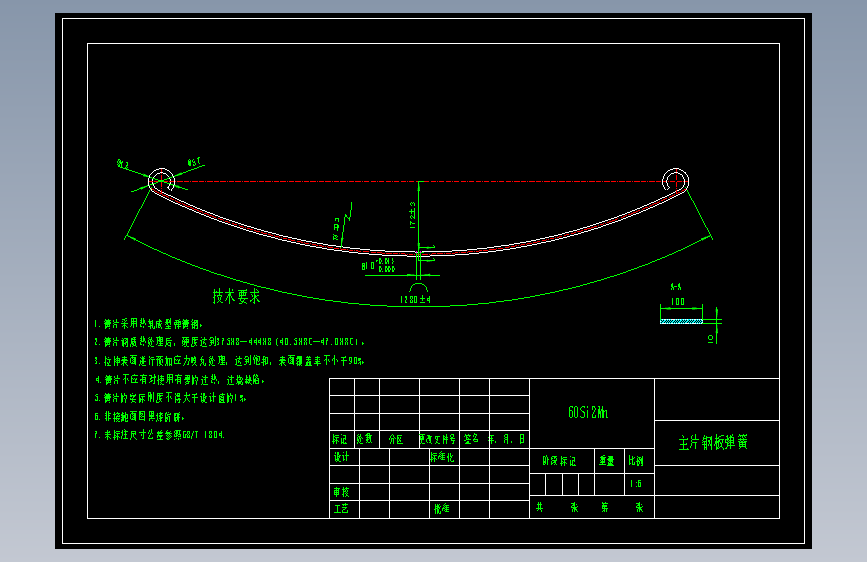Click the 批准 cell label

[441, 509]
